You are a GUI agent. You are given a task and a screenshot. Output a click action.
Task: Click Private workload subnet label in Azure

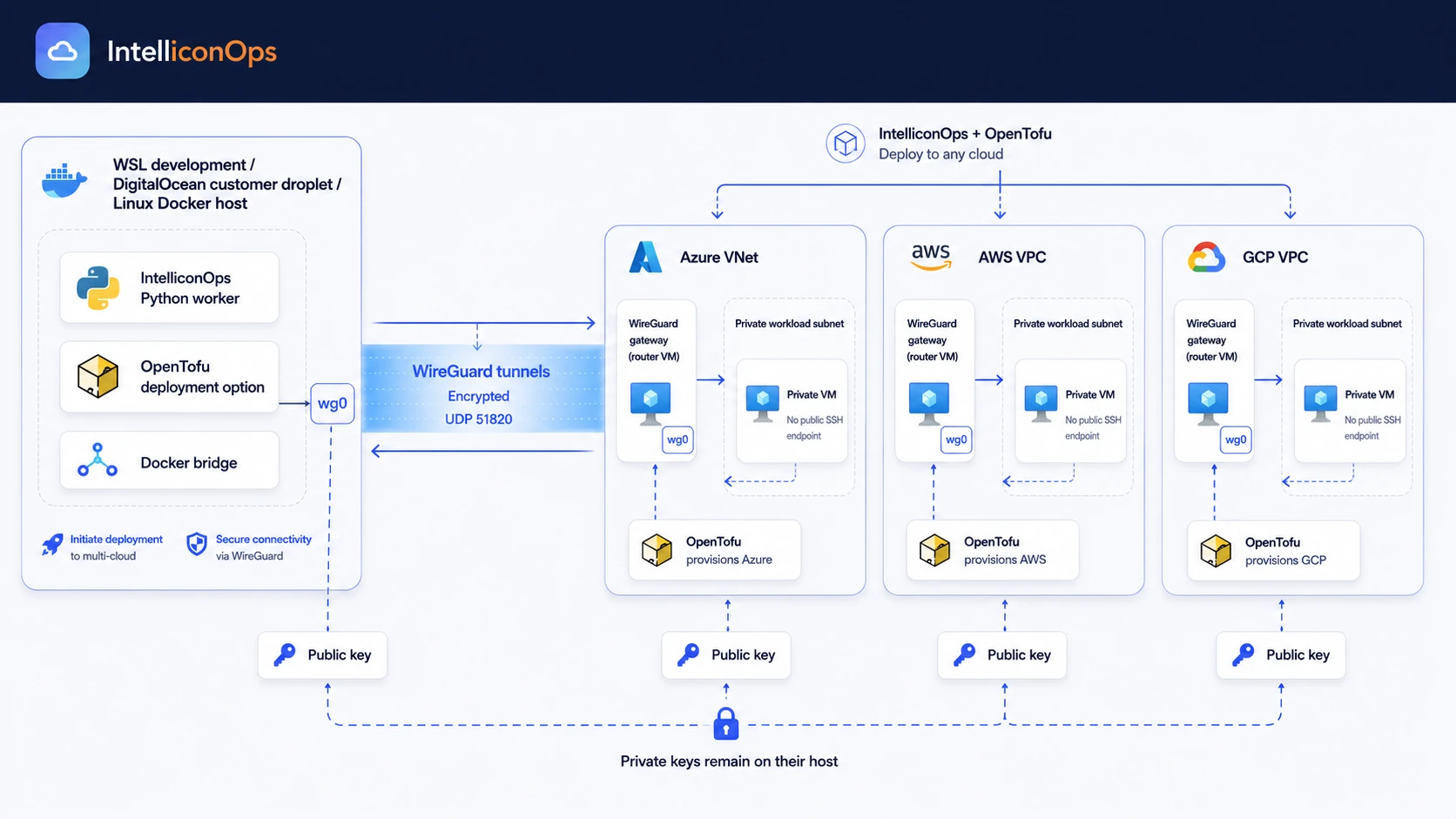click(x=789, y=324)
